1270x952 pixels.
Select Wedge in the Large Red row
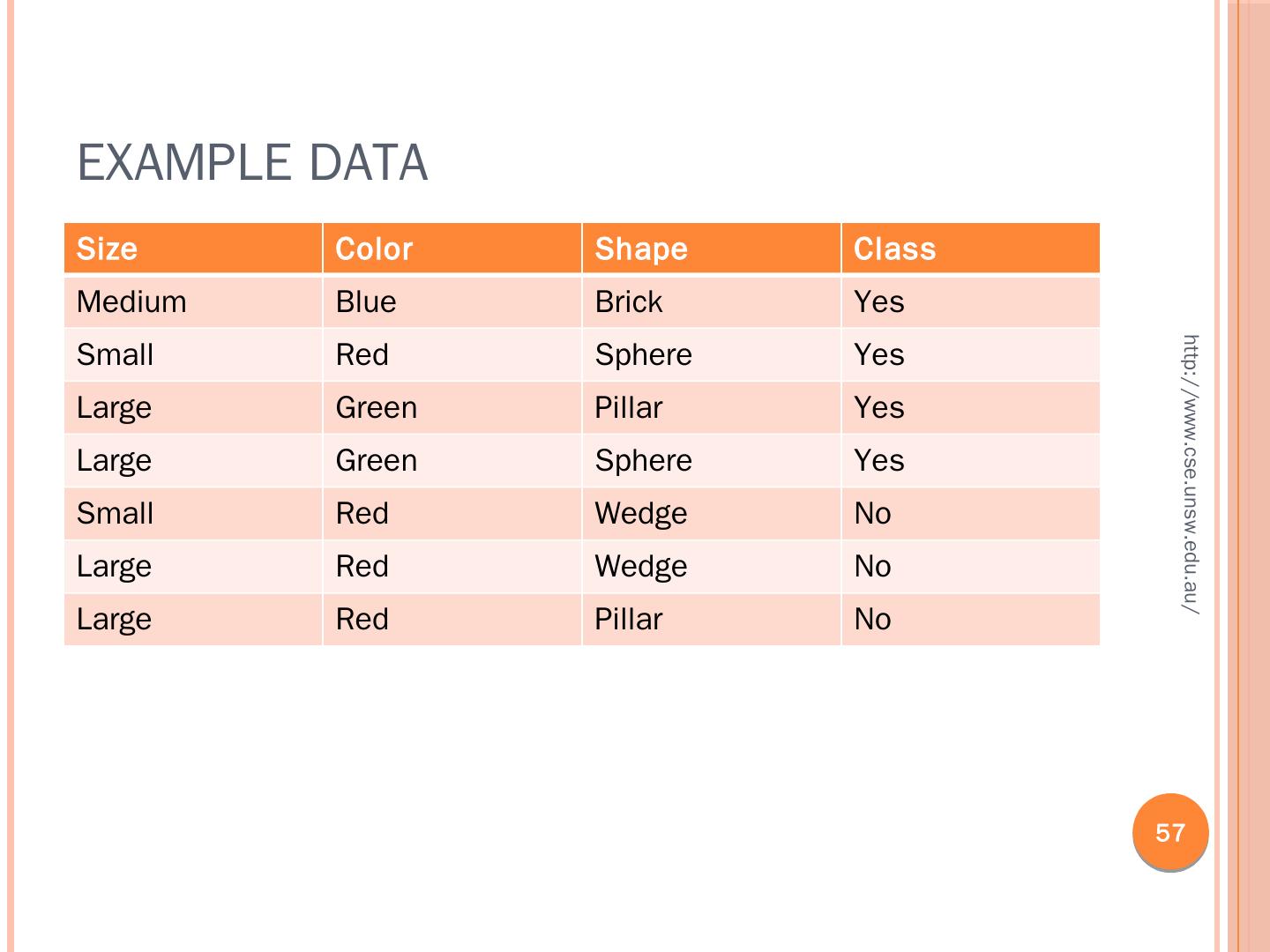click(x=640, y=566)
